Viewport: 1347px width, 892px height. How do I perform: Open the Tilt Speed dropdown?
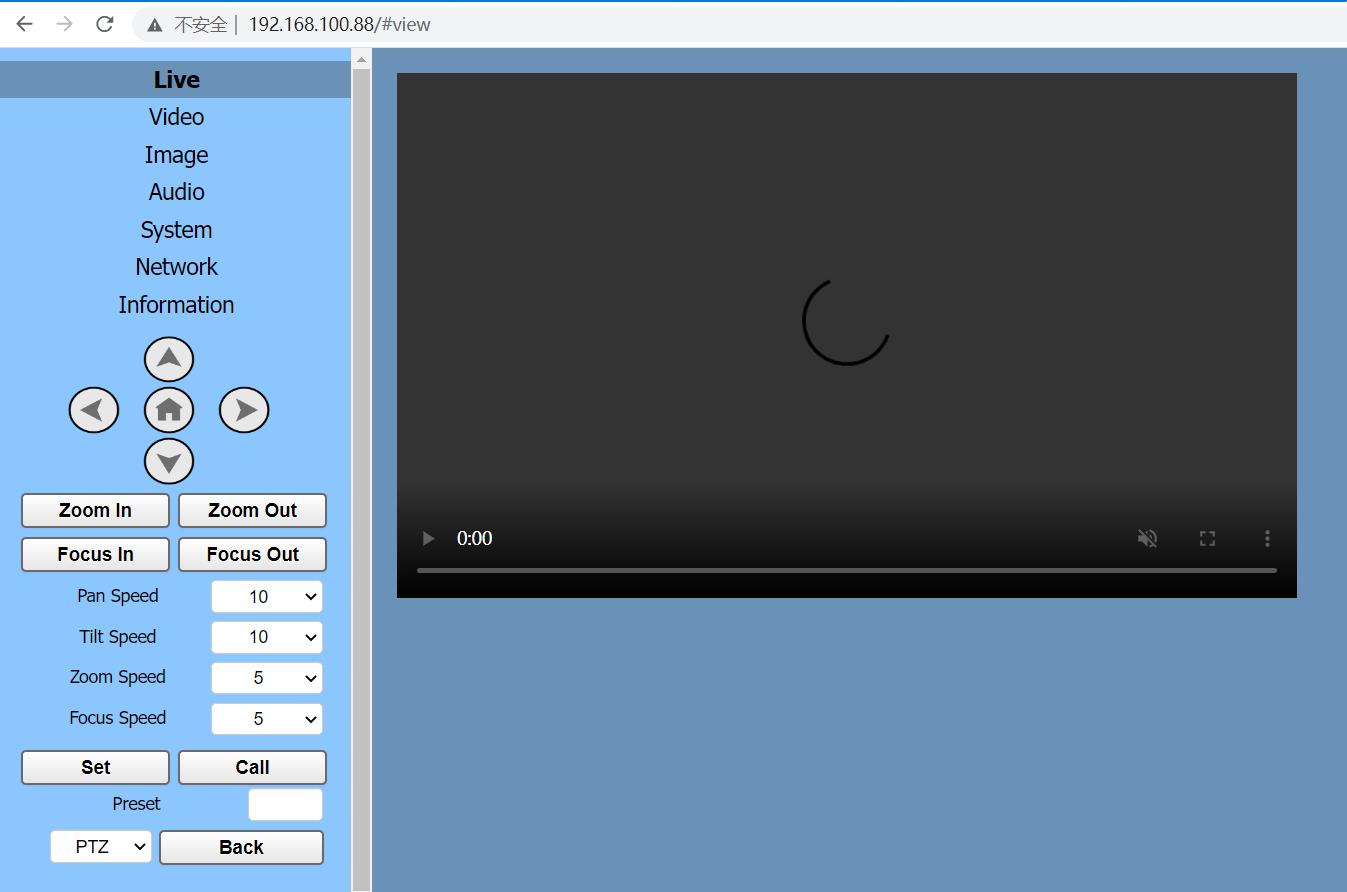click(267, 637)
